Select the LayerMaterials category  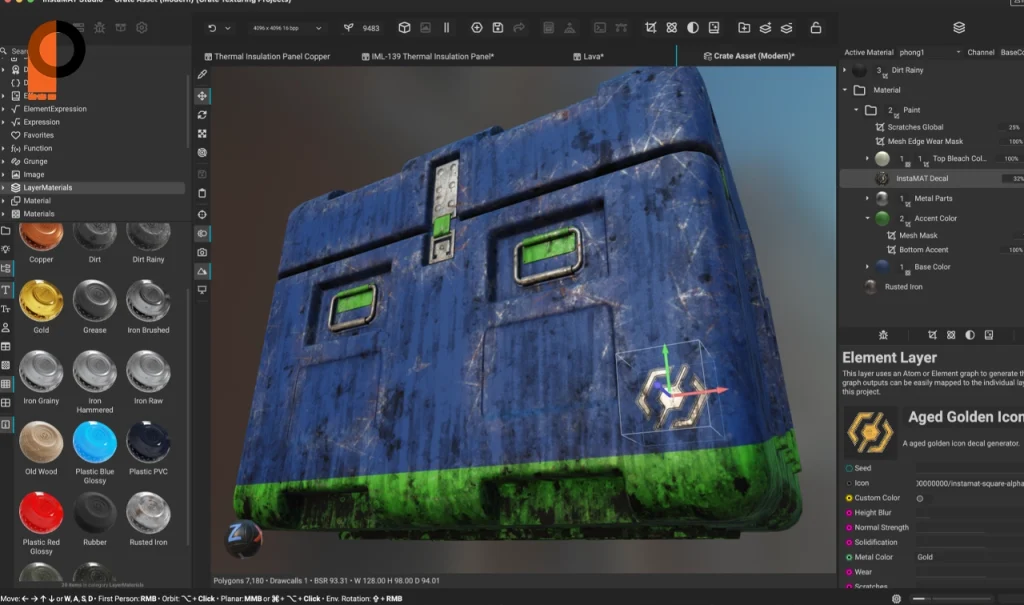(48, 188)
